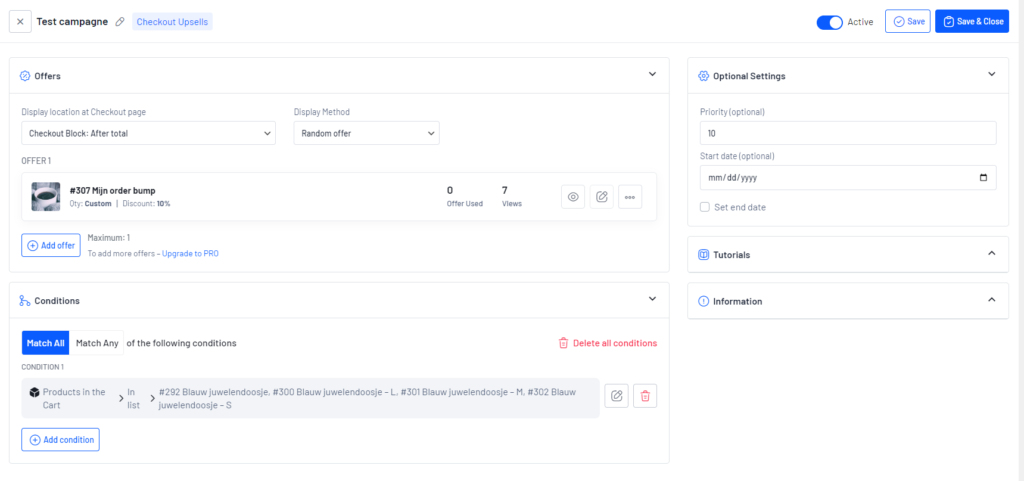This screenshot has width=1024, height=481.
Task: Focus the Priority input field
Action: pos(848,133)
